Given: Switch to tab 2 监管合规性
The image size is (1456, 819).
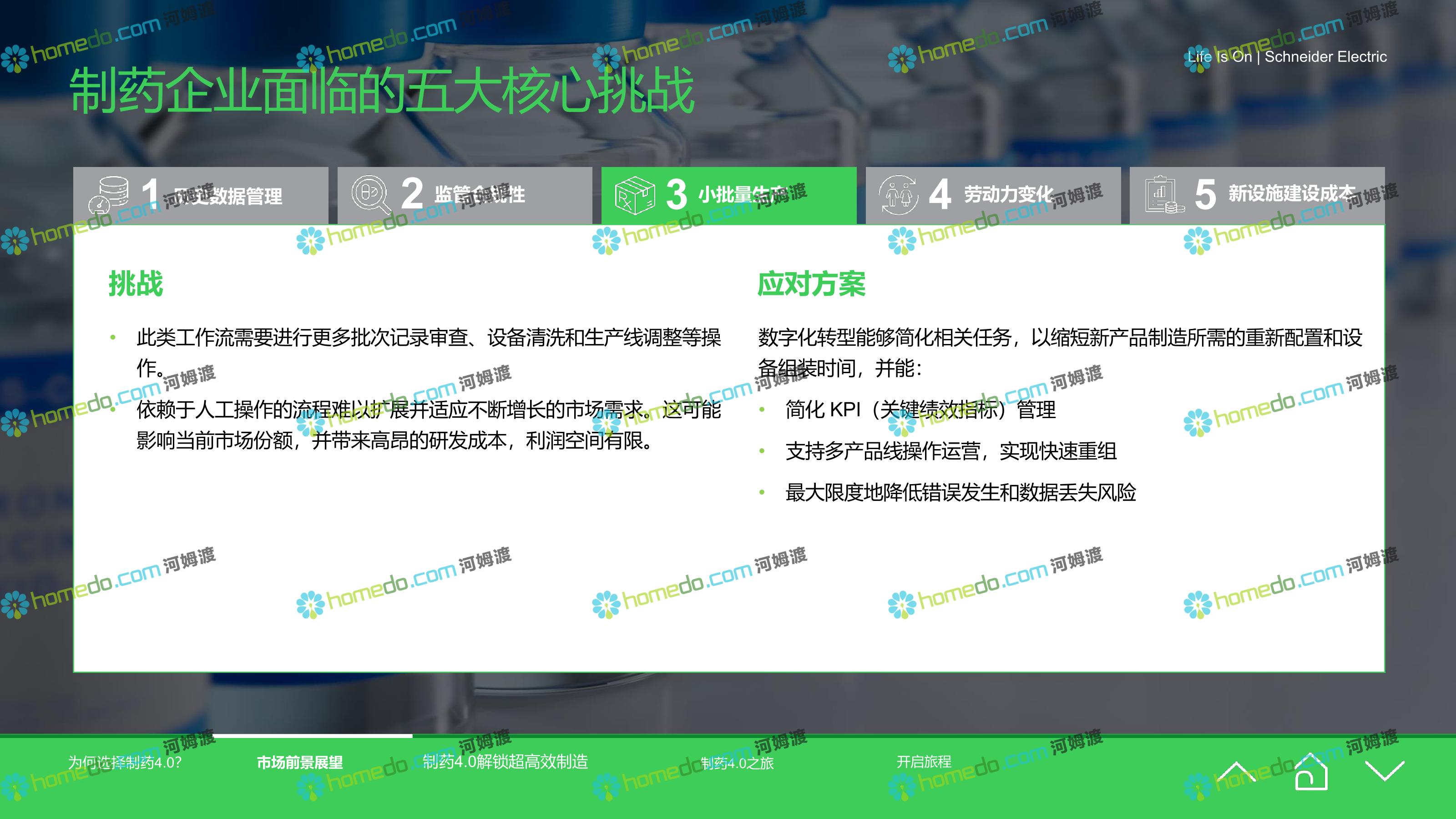Looking at the screenshot, I should tap(479, 194).
